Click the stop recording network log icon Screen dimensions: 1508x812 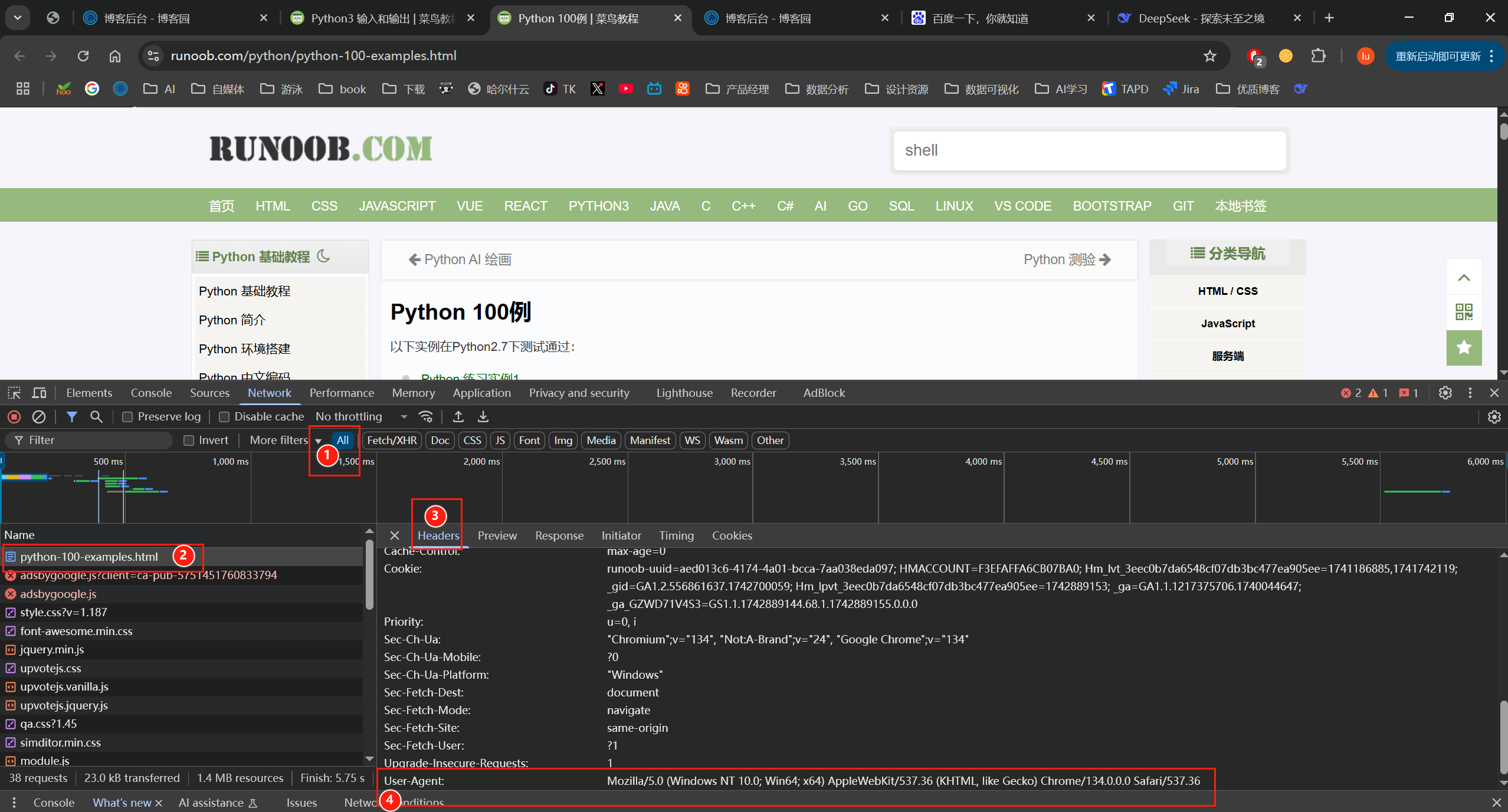(14, 417)
